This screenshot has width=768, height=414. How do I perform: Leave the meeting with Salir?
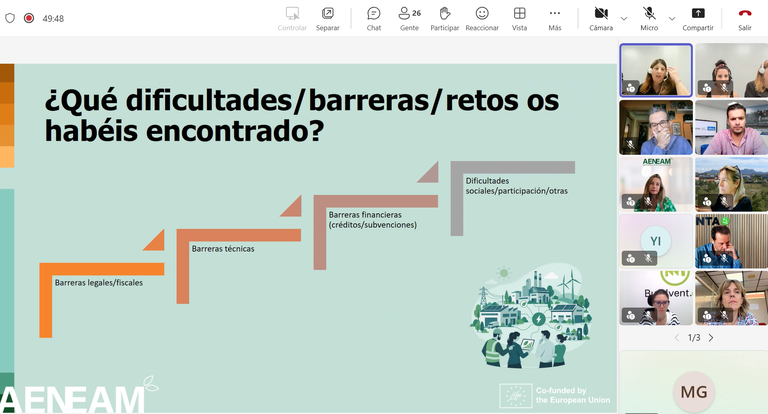745,19
